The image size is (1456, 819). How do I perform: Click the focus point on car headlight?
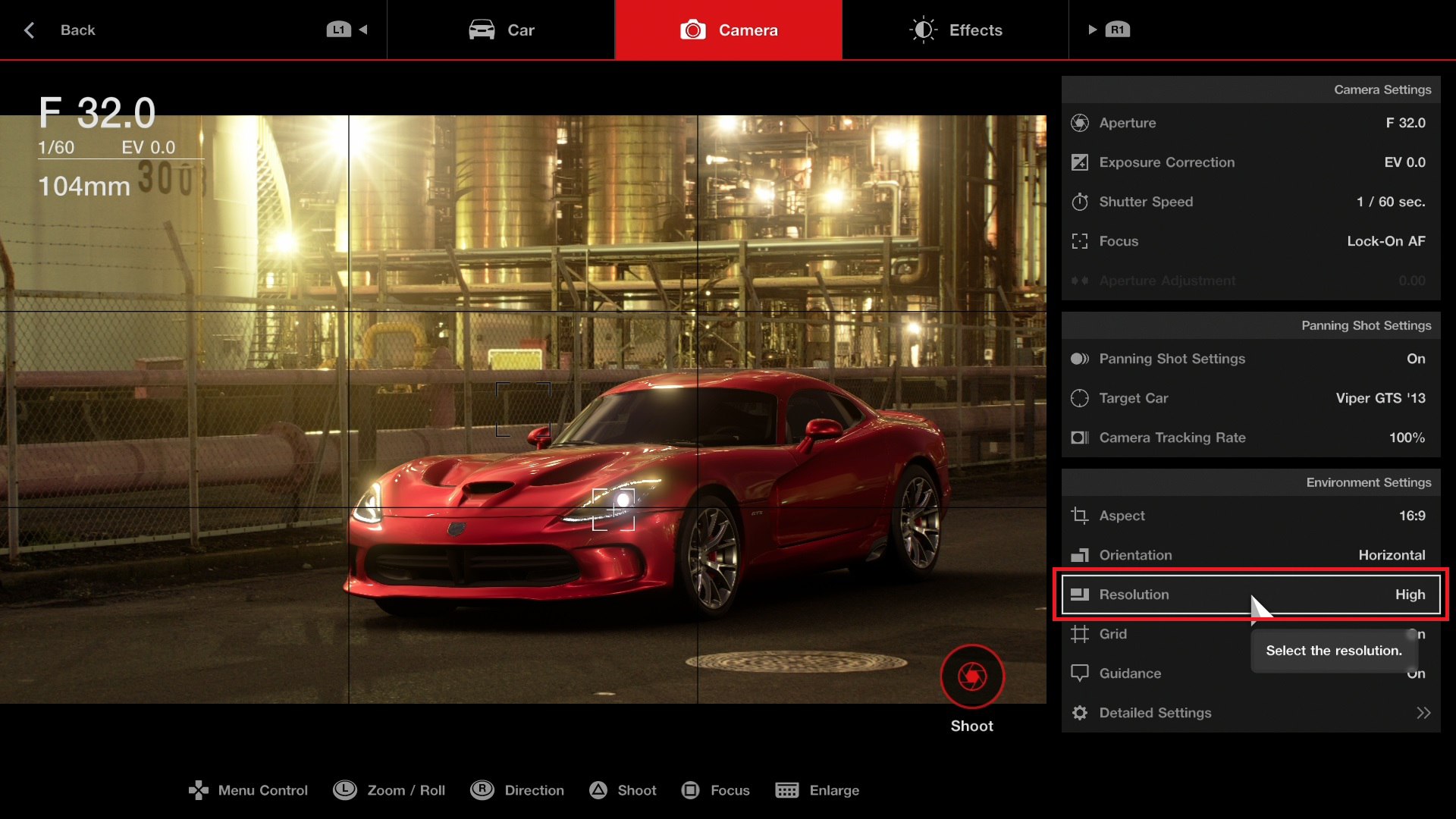tap(614, 510)
